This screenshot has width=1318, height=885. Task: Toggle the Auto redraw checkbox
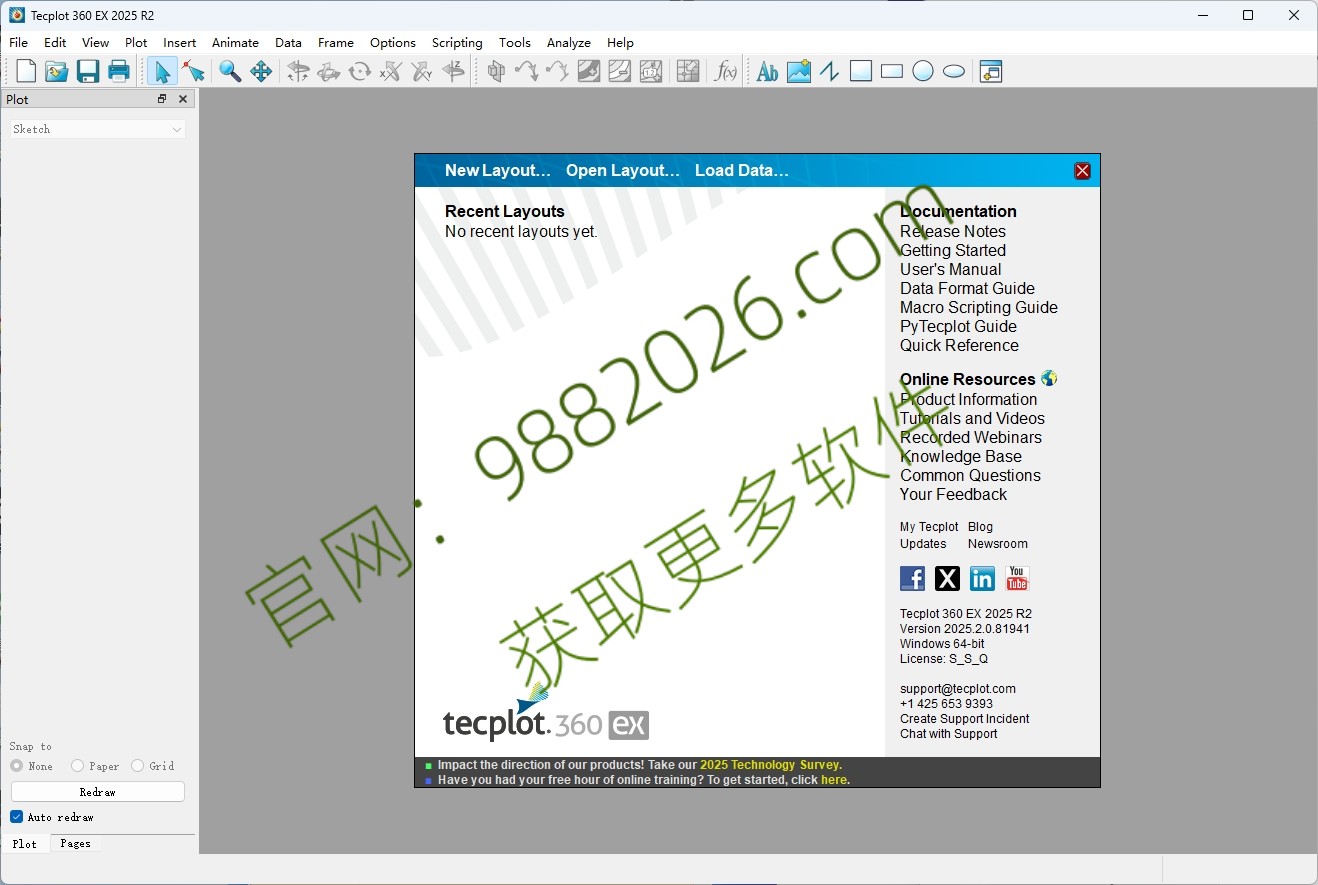click(x=17, y=817)
